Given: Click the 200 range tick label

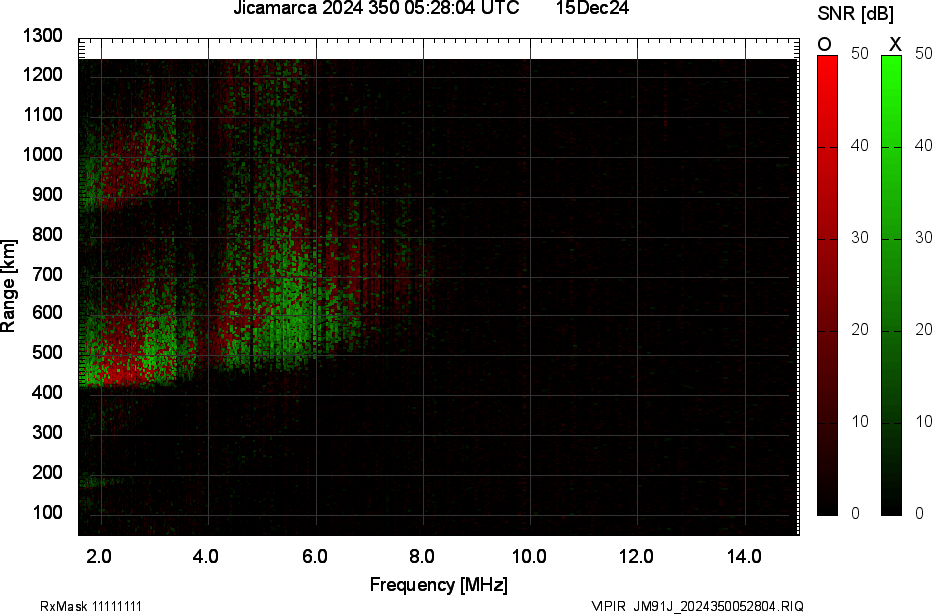Looking at the screenshot, I should coord(48,472).
